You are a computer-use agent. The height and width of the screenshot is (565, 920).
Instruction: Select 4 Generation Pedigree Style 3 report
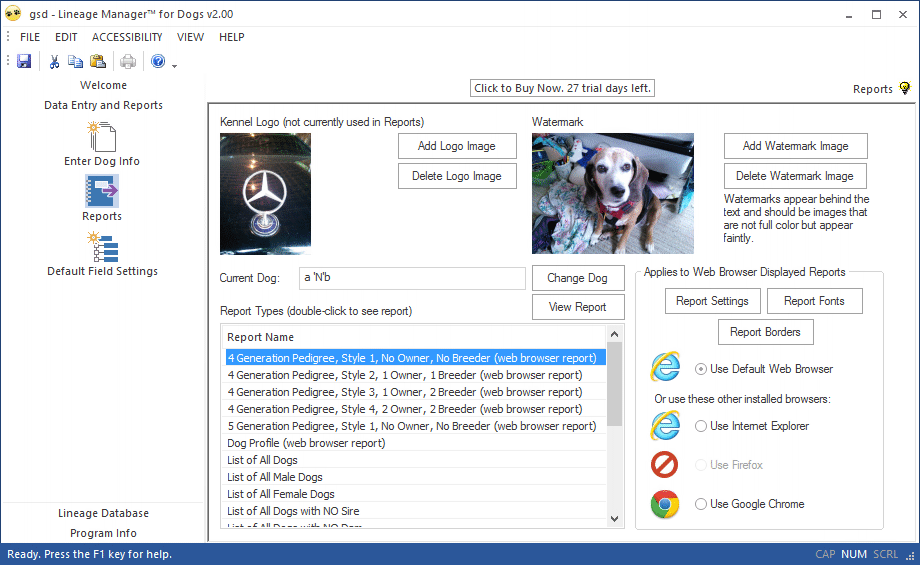(415, 392)
